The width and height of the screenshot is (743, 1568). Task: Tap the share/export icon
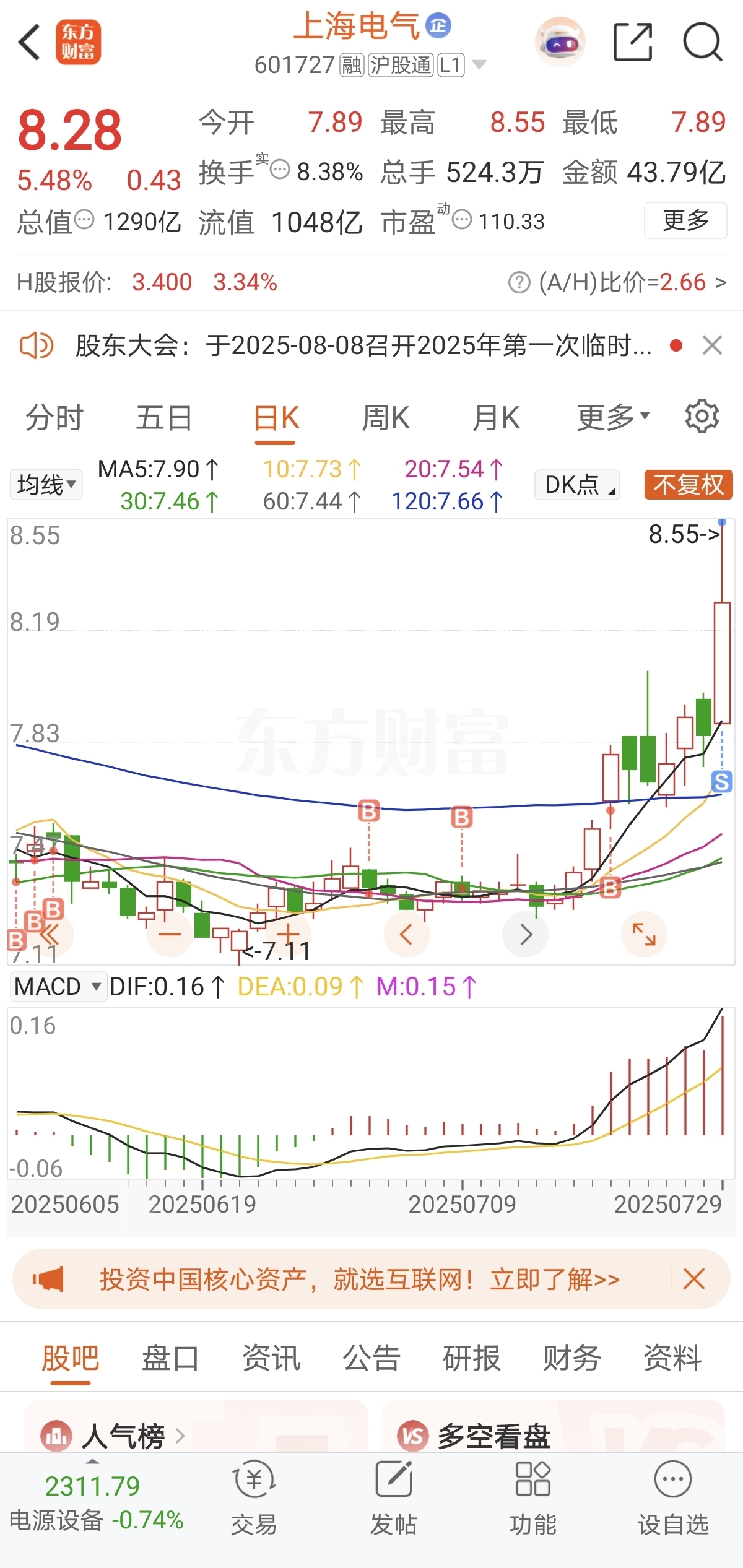(x=632, y=42)
